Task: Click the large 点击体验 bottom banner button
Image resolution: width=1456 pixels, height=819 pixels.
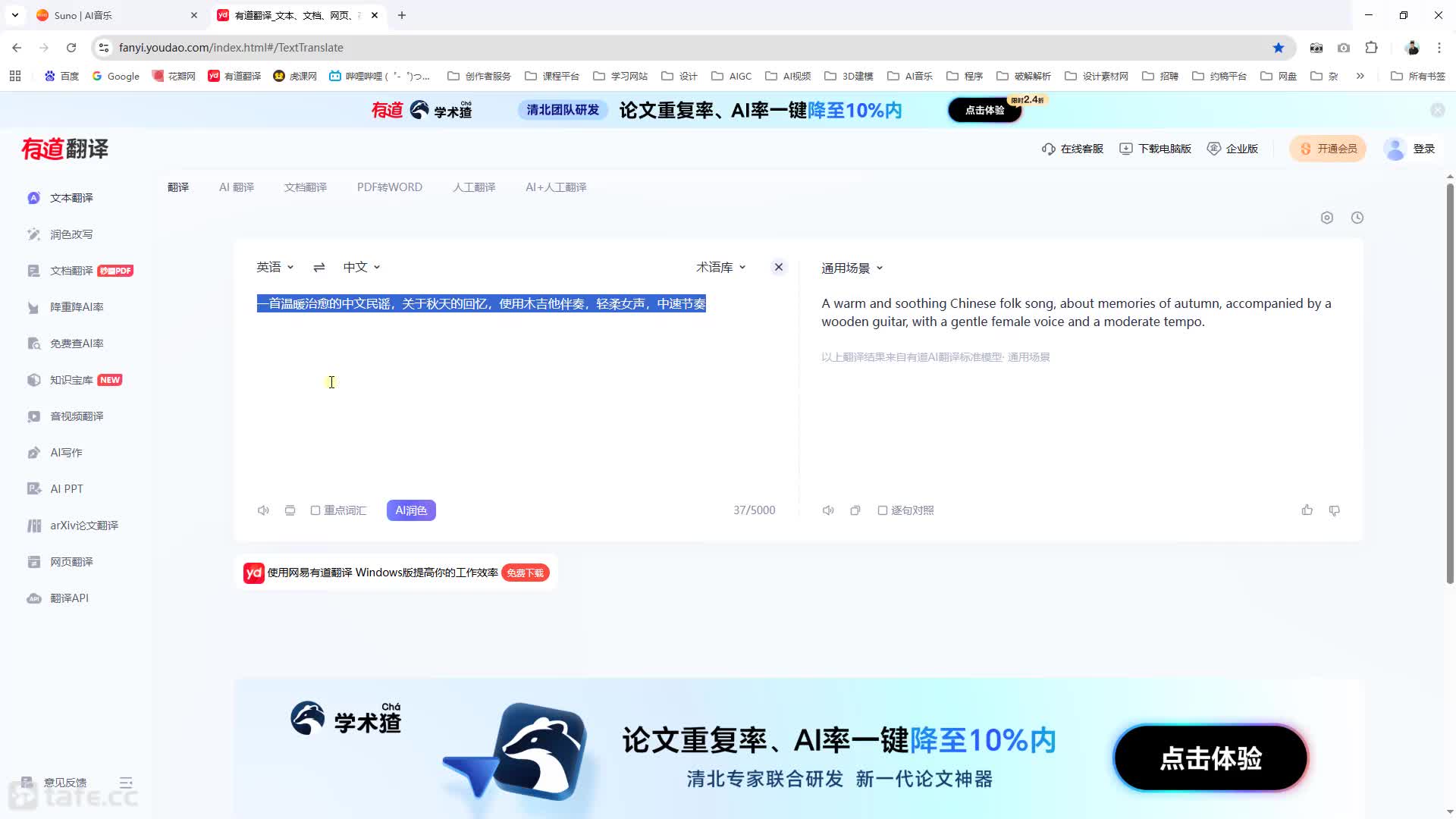Action: click(1210, 758)
